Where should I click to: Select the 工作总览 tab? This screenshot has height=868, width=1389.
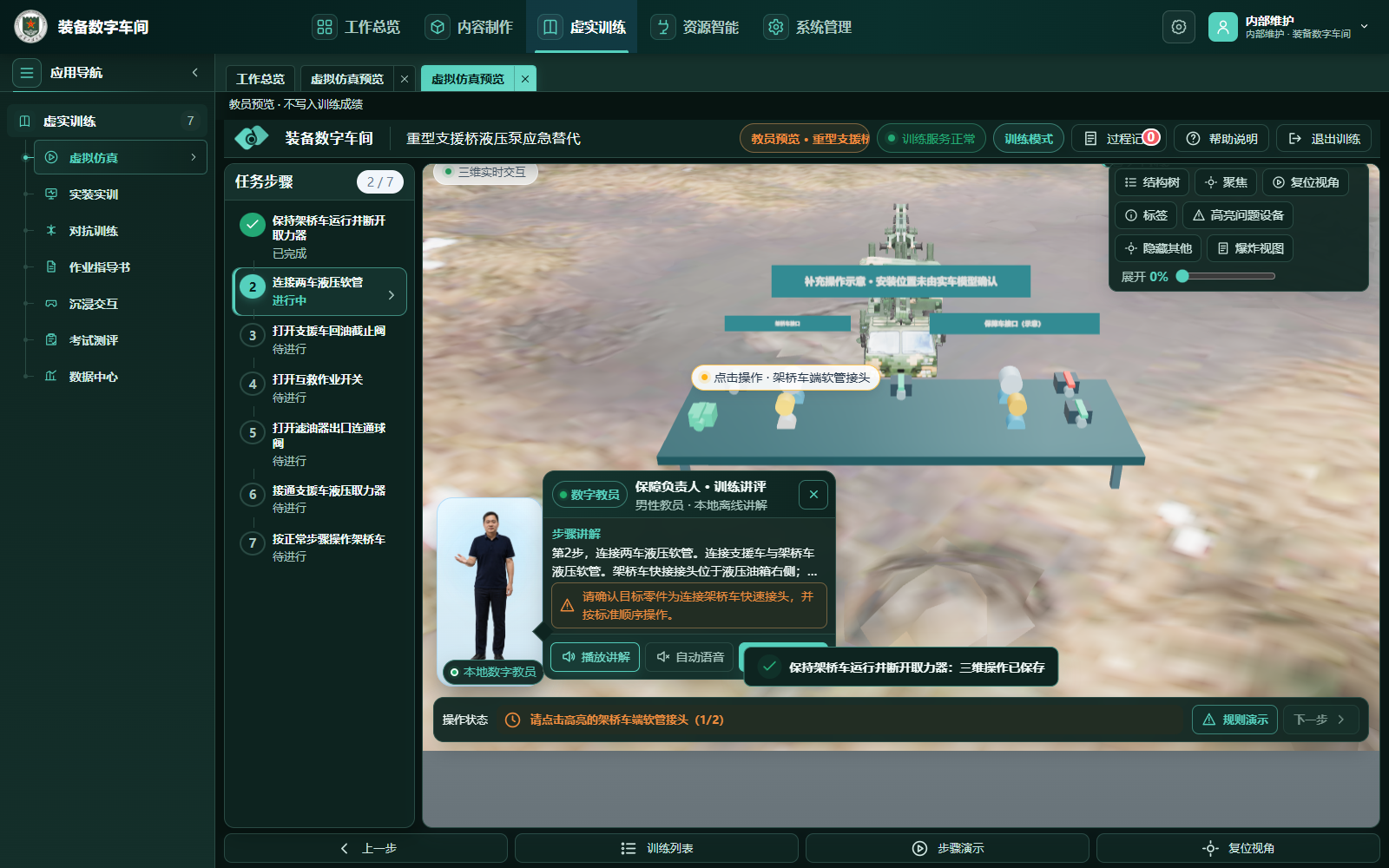(x=260, y=79)
